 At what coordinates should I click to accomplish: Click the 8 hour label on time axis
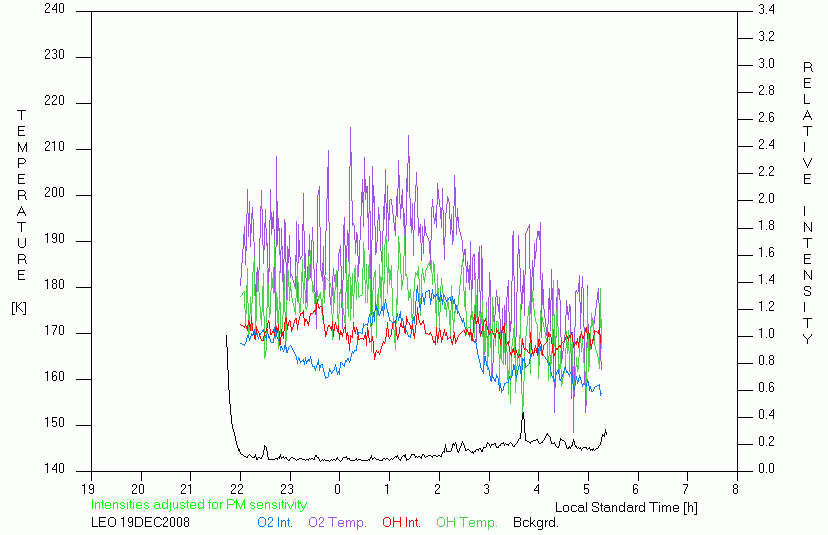coord(736,490)
